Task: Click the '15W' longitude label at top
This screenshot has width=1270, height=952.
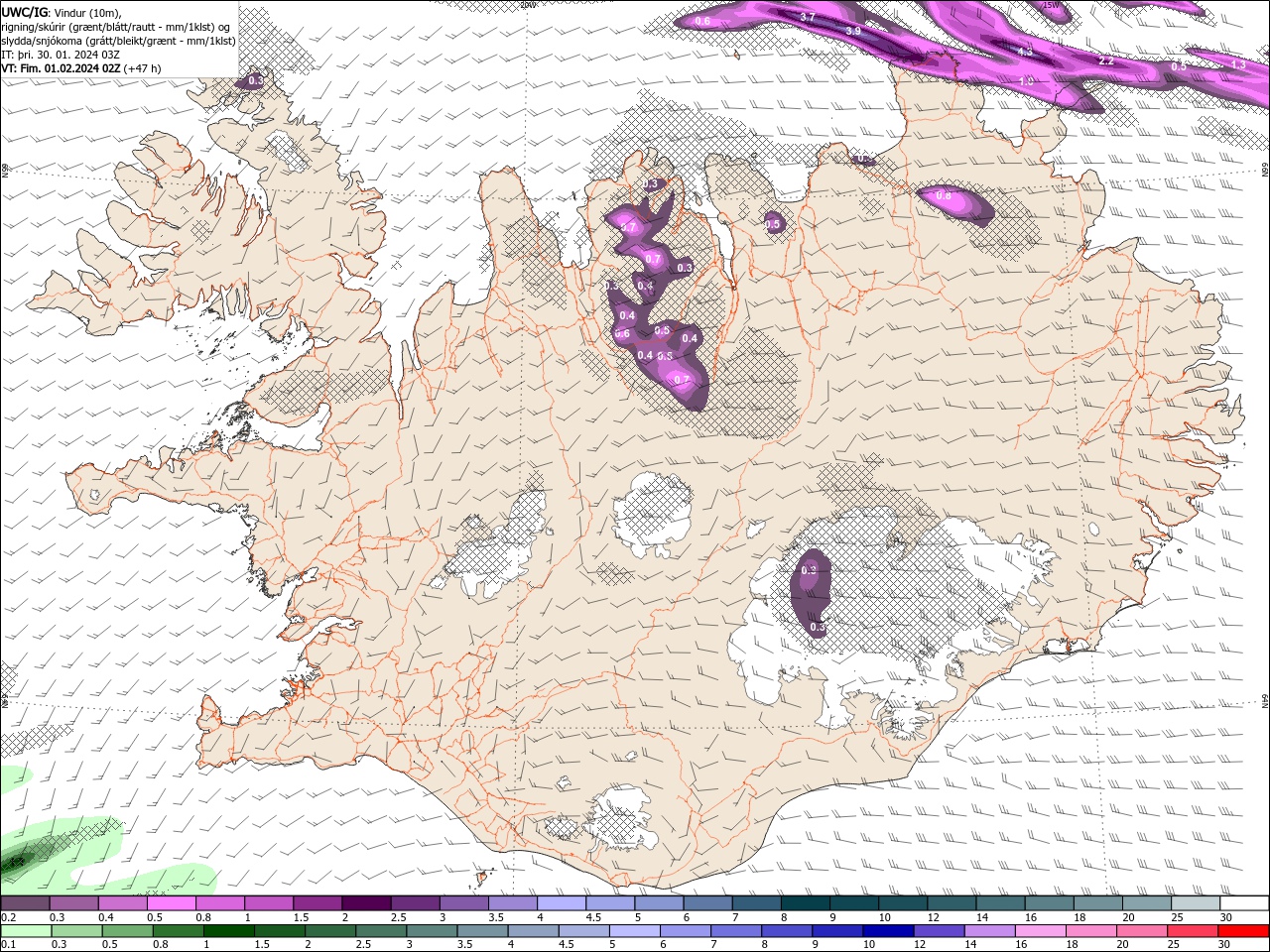Action: pos(1051,5)
